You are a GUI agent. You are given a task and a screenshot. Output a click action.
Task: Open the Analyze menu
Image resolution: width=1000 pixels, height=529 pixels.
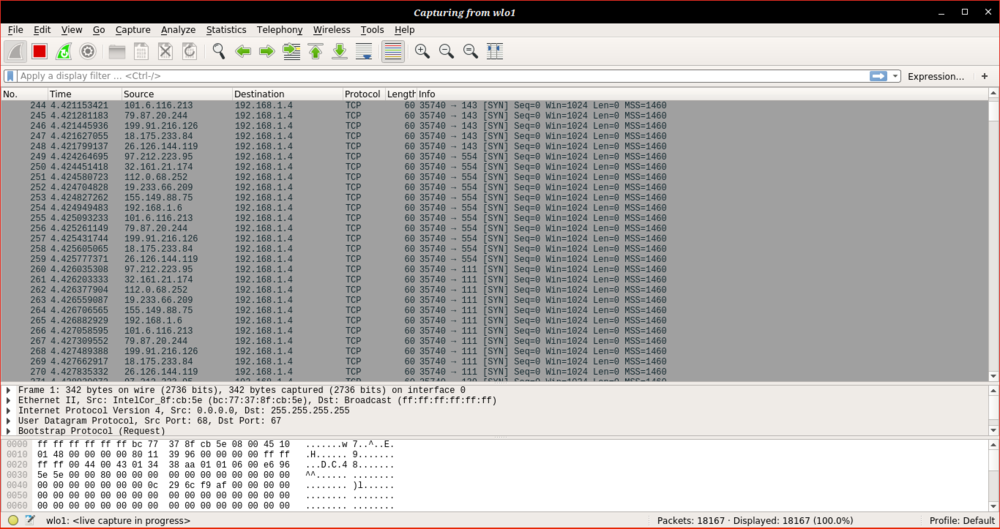178,30
